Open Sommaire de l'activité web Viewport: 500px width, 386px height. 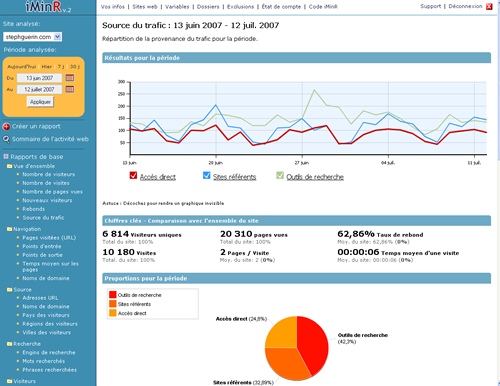50,139
